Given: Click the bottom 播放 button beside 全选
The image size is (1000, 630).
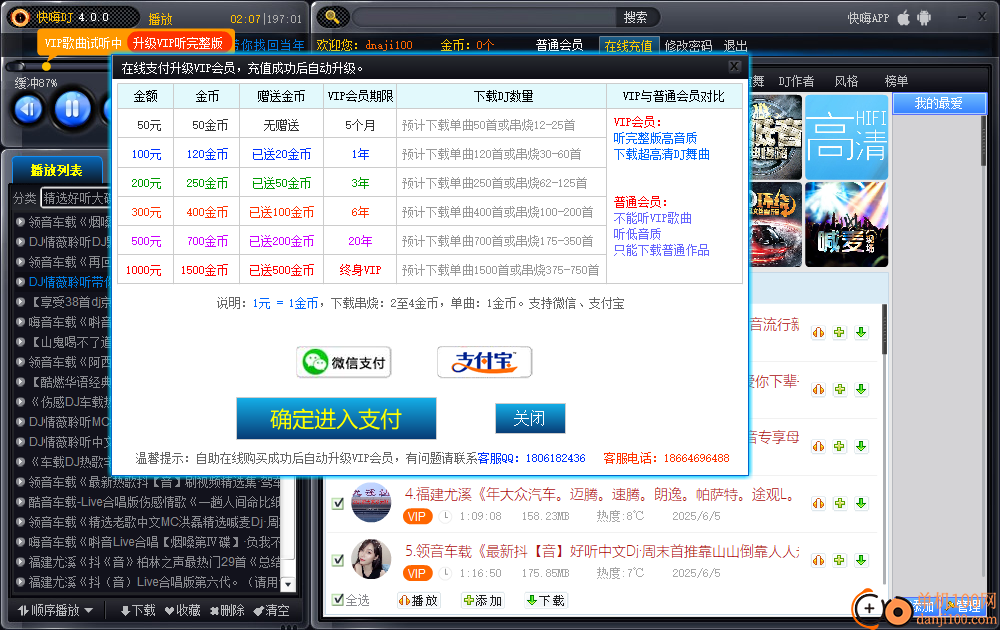Looking at the screenshot, I should coord(418,600).
